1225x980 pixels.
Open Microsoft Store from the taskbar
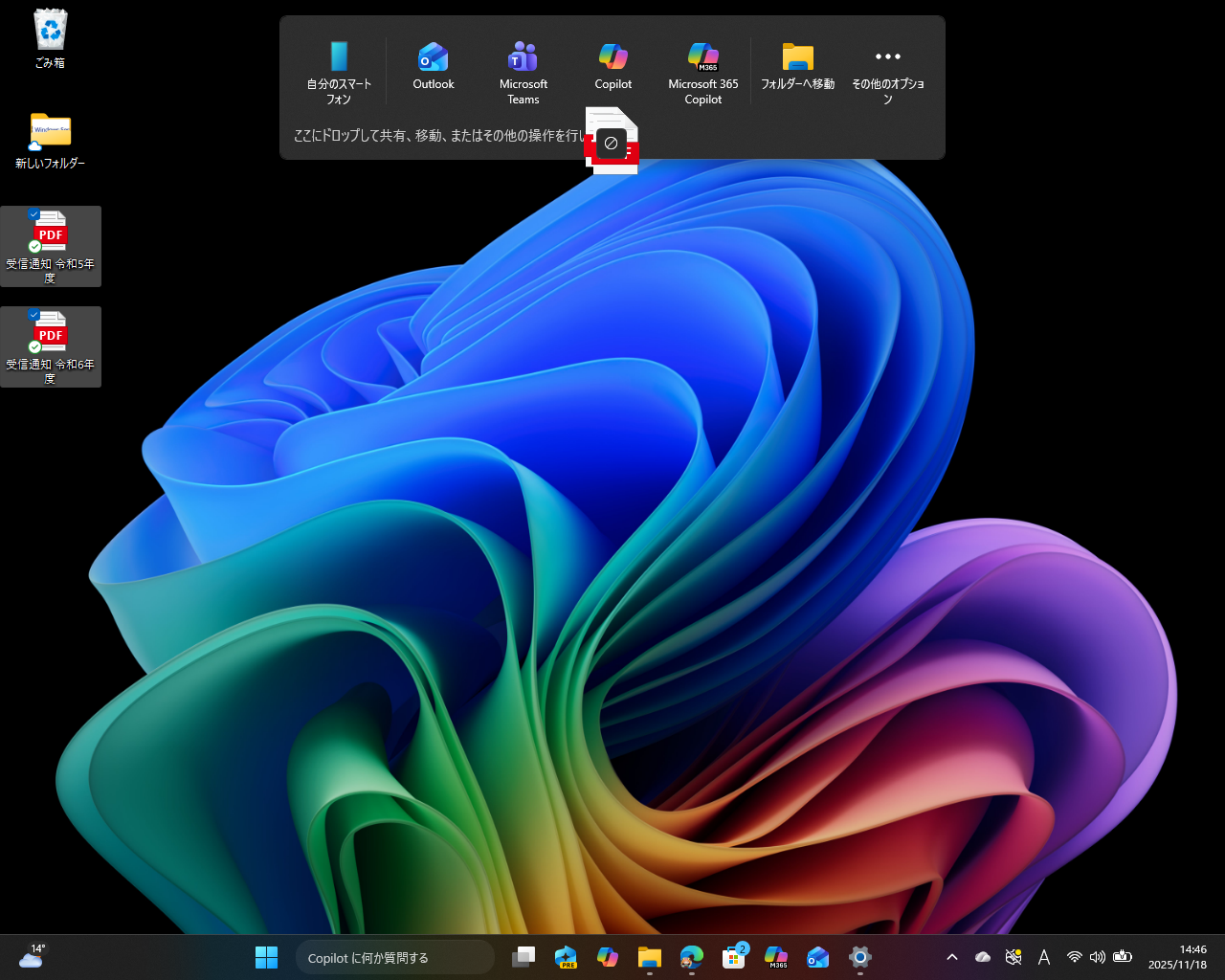734,957
